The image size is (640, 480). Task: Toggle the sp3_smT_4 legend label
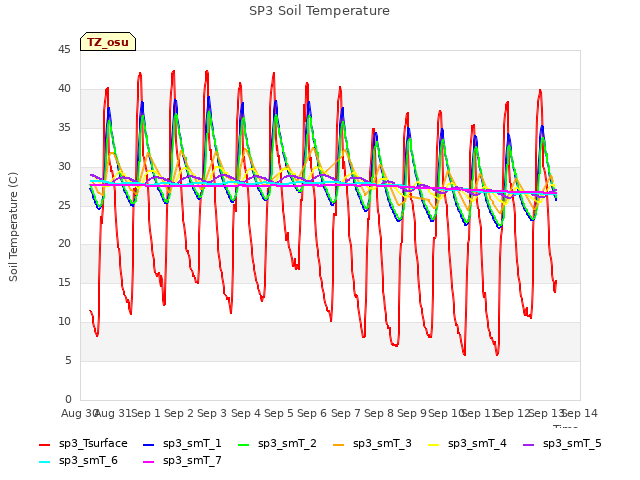pos(477,443)
